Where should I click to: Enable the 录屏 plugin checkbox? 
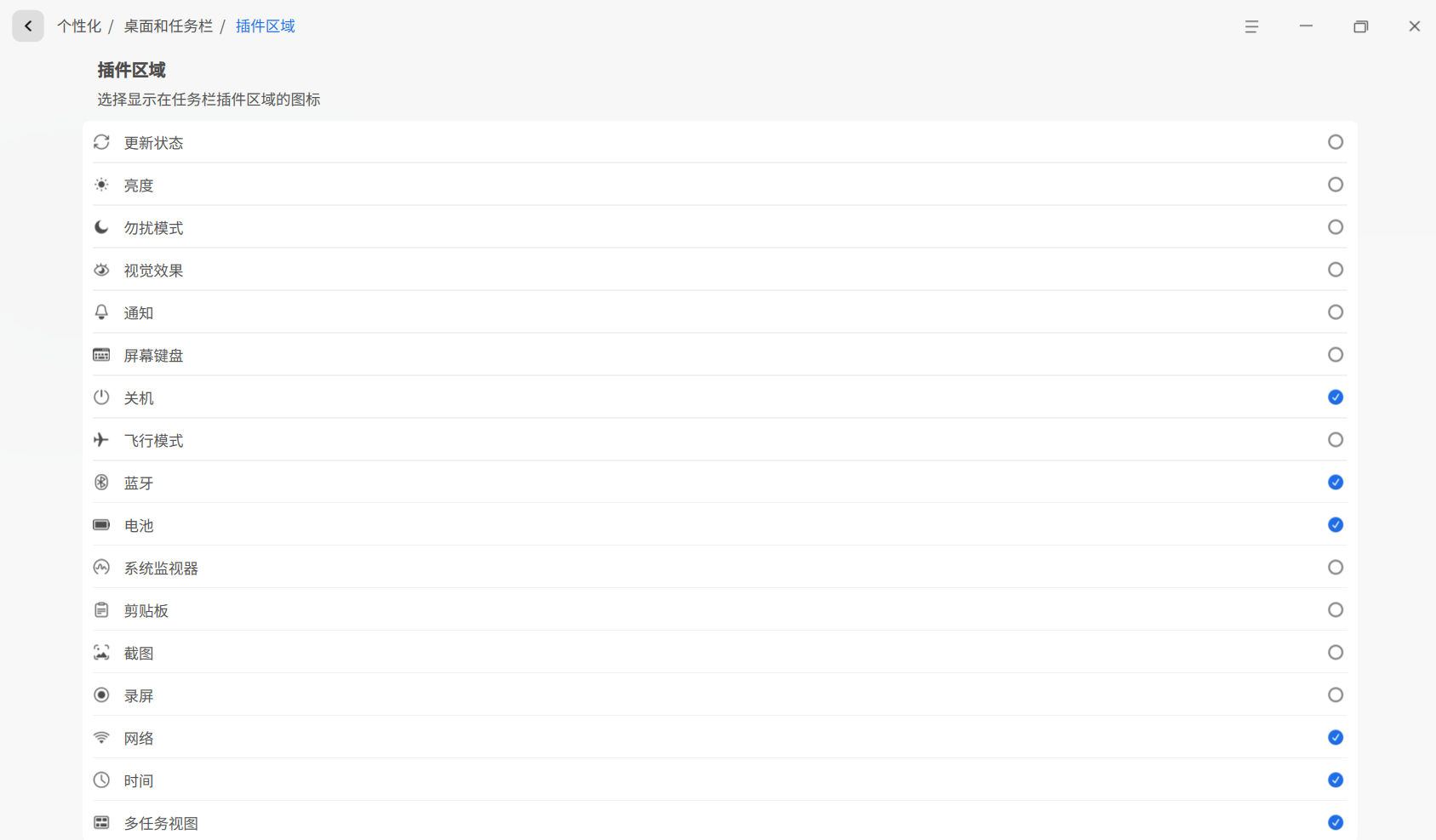(1335, 695)
